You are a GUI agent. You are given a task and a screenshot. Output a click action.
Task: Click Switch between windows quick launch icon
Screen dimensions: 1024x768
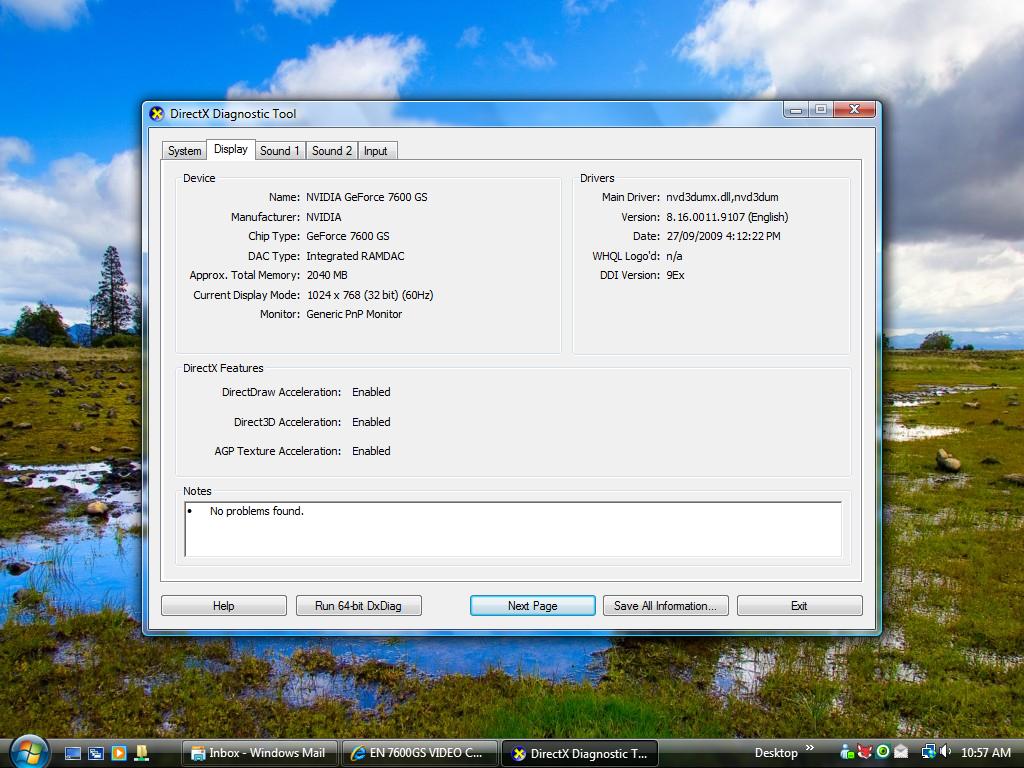pyautogui.click(x=96, y=753)
